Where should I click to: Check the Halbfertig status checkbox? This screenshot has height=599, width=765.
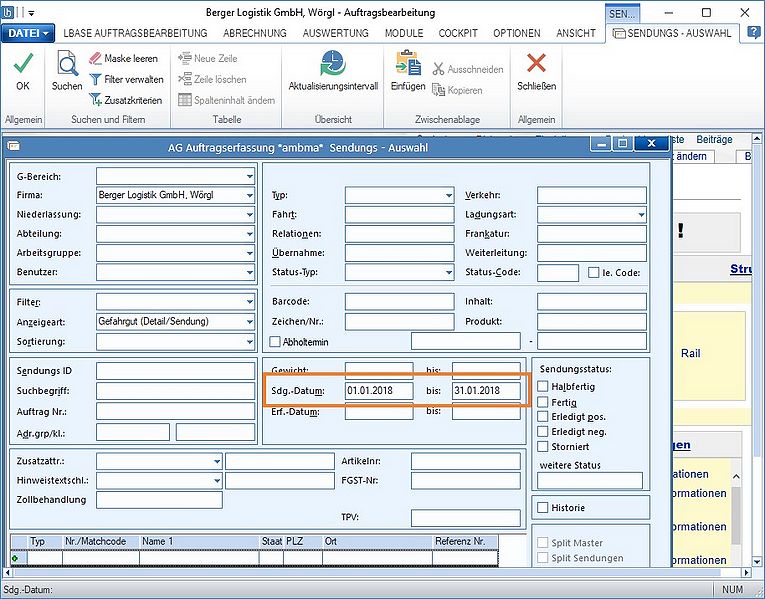(543, 386)
